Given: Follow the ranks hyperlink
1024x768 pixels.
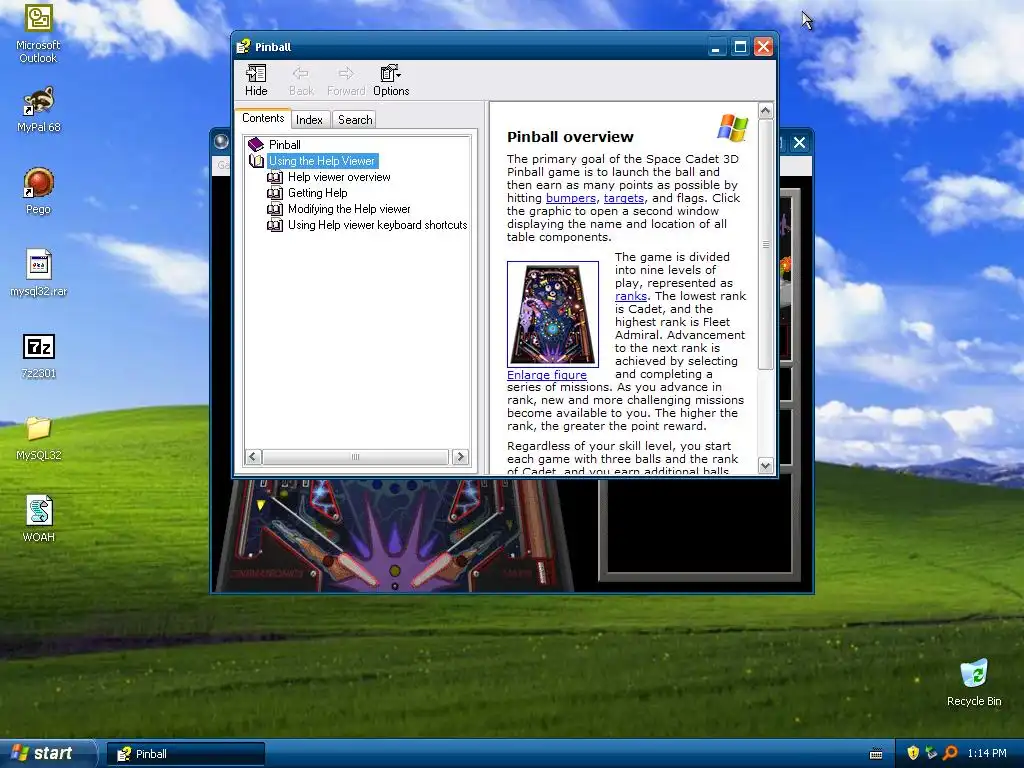Looking at the screenshot, I should click(630, 296).
